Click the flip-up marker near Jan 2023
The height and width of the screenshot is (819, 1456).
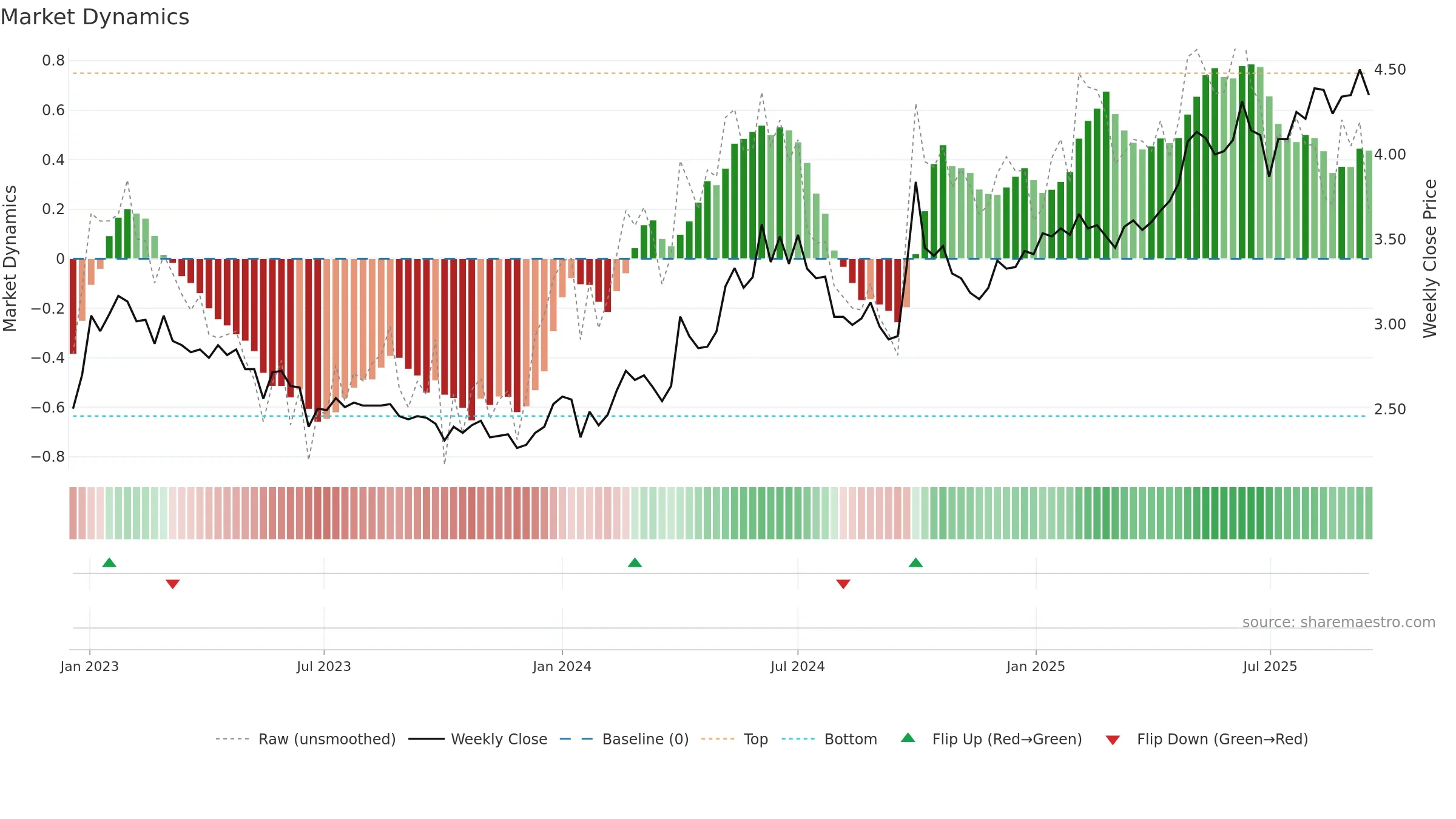click(109, 562)
